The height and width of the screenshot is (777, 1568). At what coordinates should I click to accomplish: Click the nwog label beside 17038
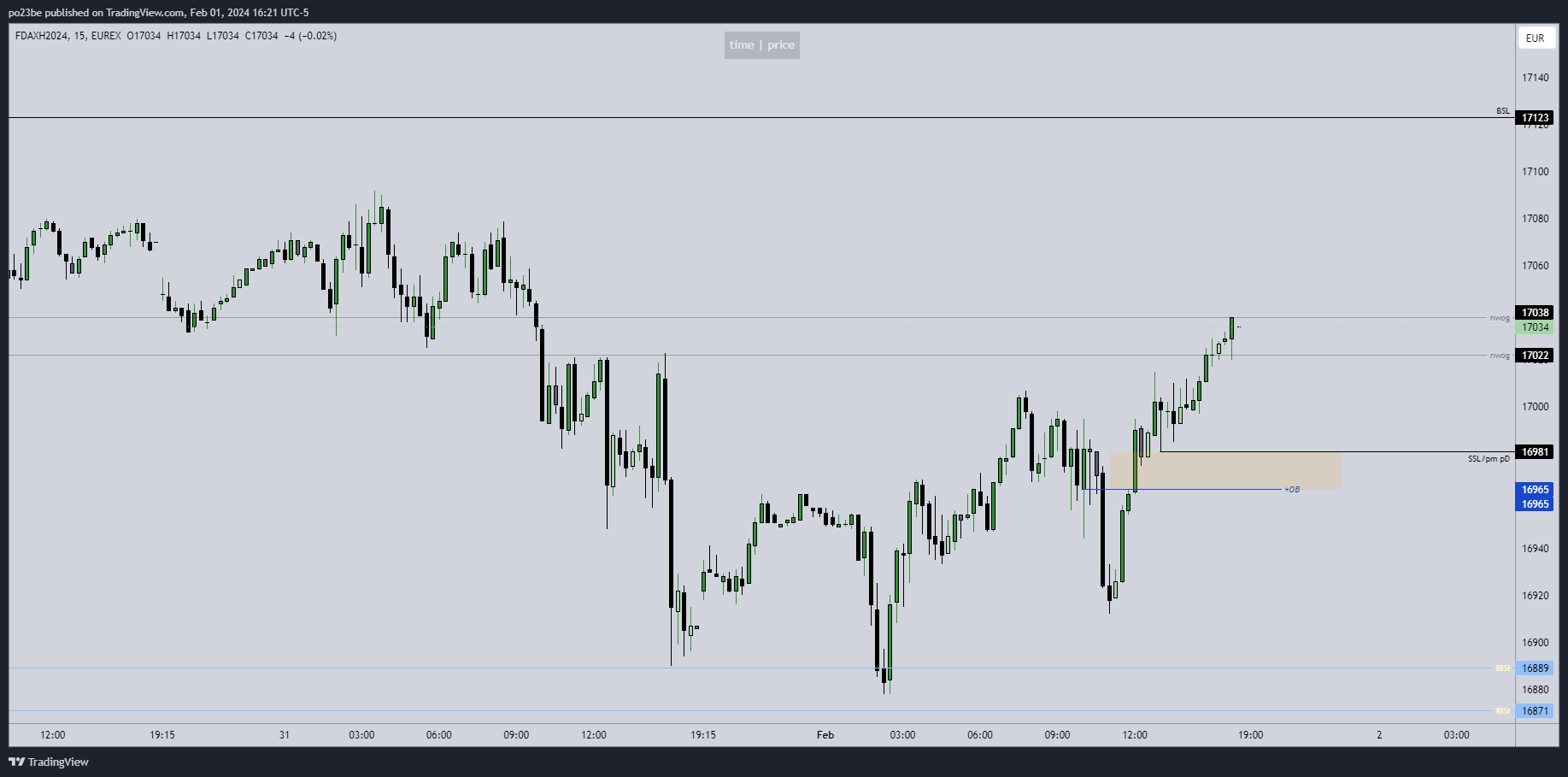(1499, 318)
